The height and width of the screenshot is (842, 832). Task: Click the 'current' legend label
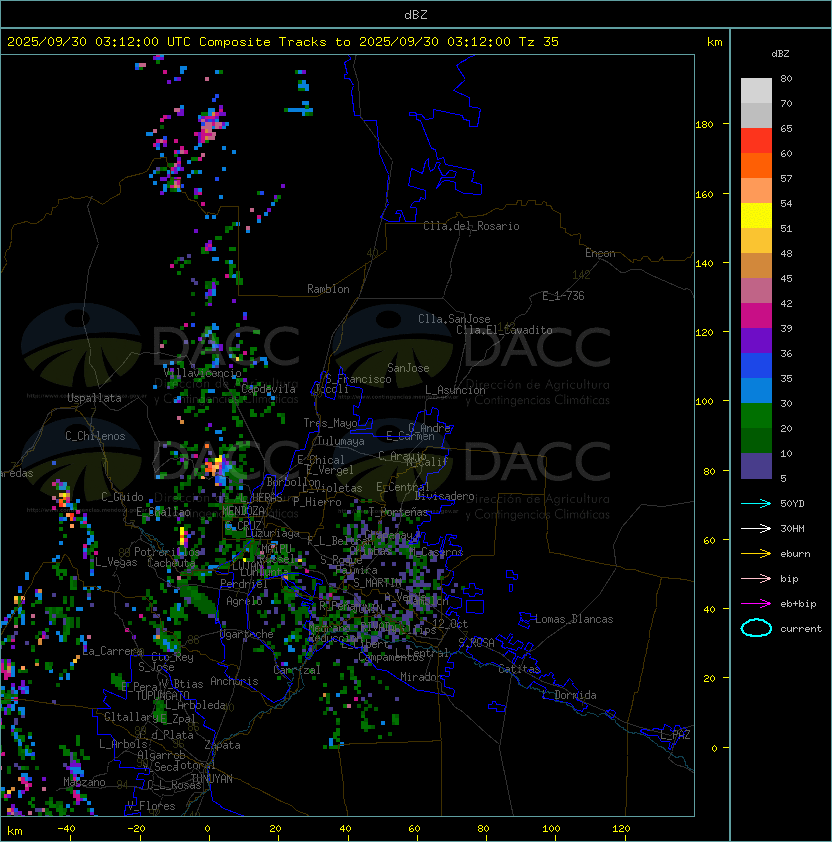coord(801,629)
